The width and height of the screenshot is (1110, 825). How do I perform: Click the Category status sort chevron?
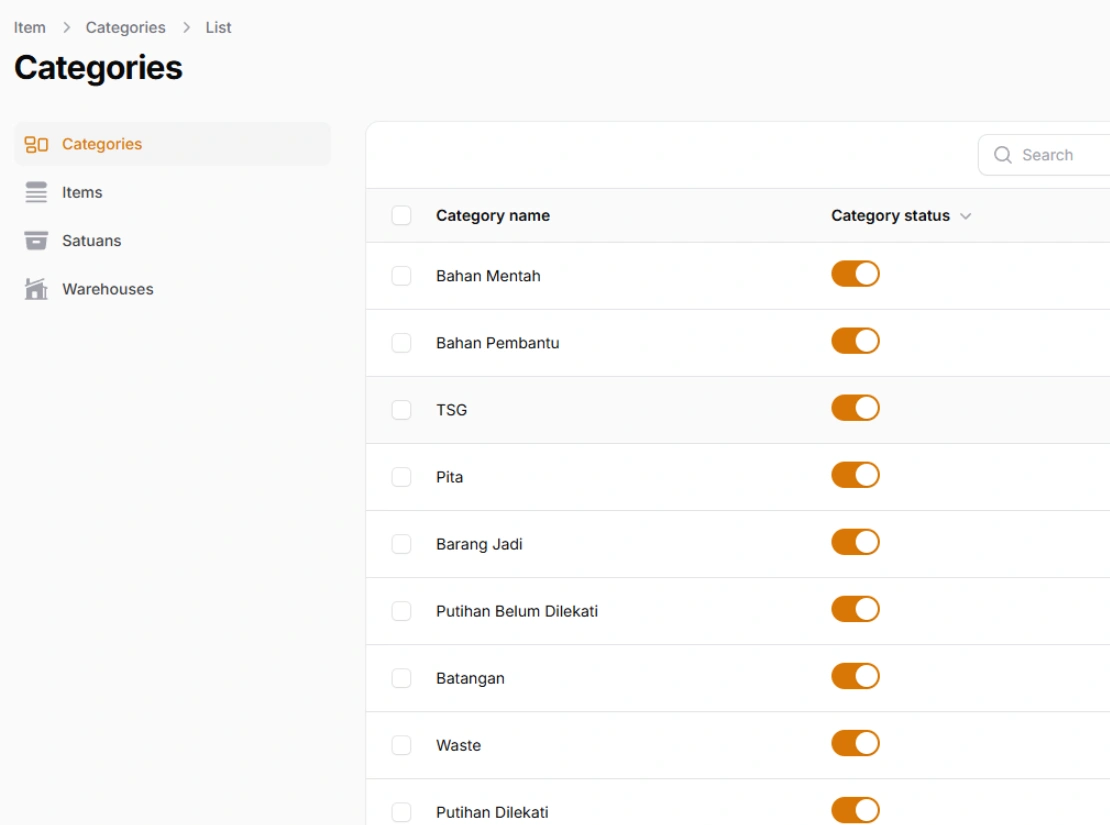pos(965,217)
